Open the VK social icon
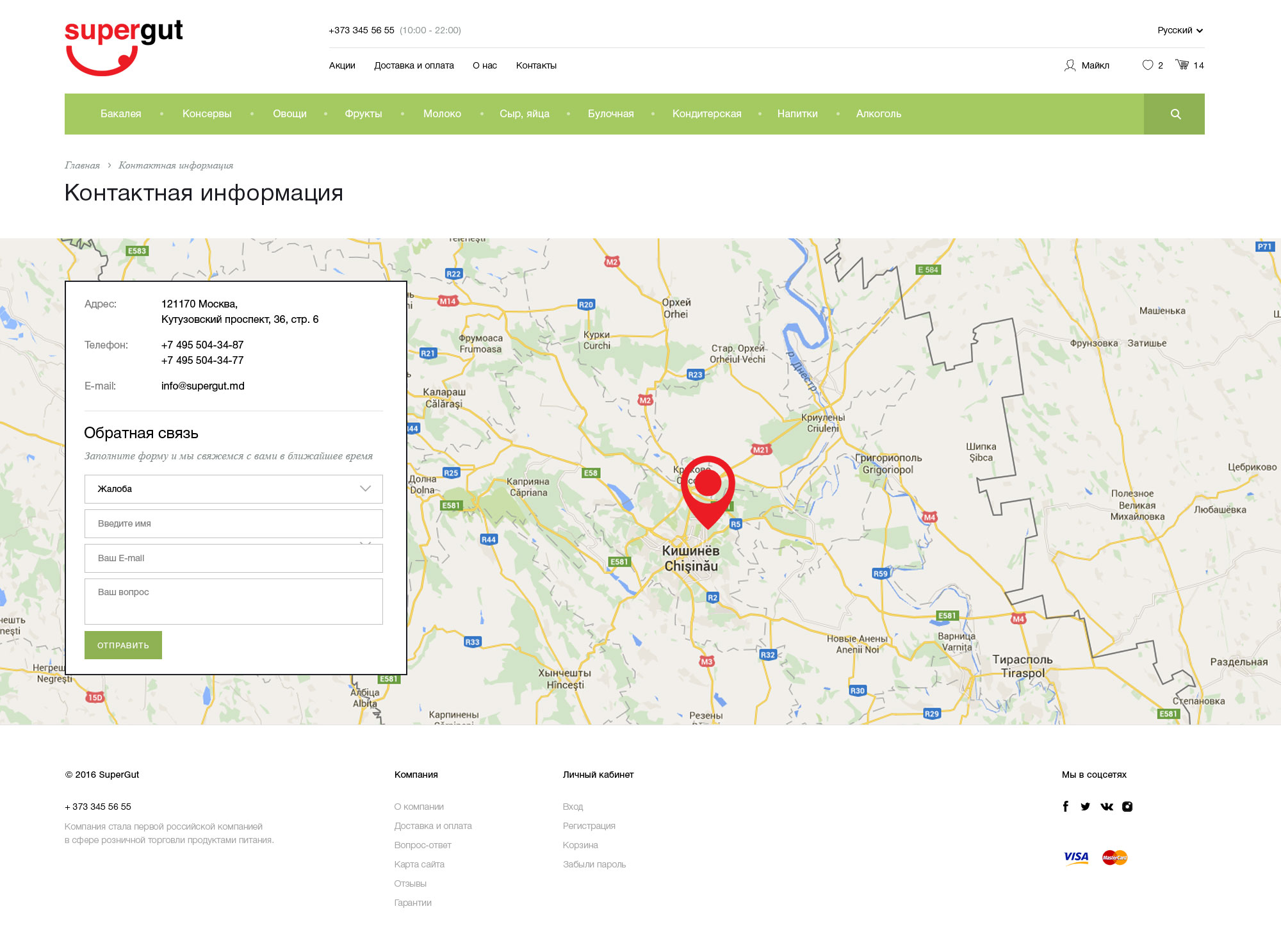The width and height of the screenshot is (1281, 952). pos(1107,807)
